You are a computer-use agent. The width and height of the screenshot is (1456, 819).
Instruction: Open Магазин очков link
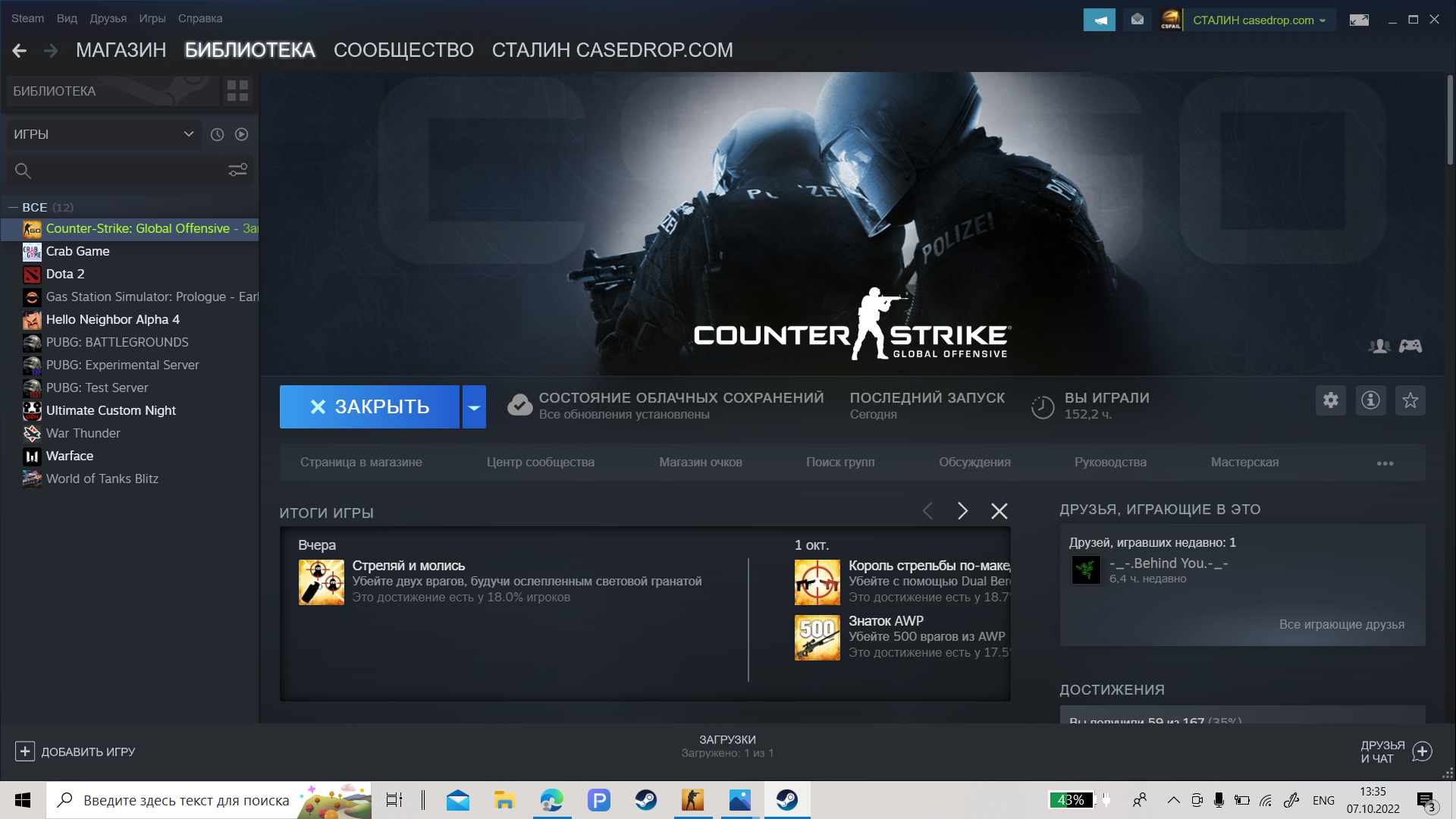(x=701, y=463)
